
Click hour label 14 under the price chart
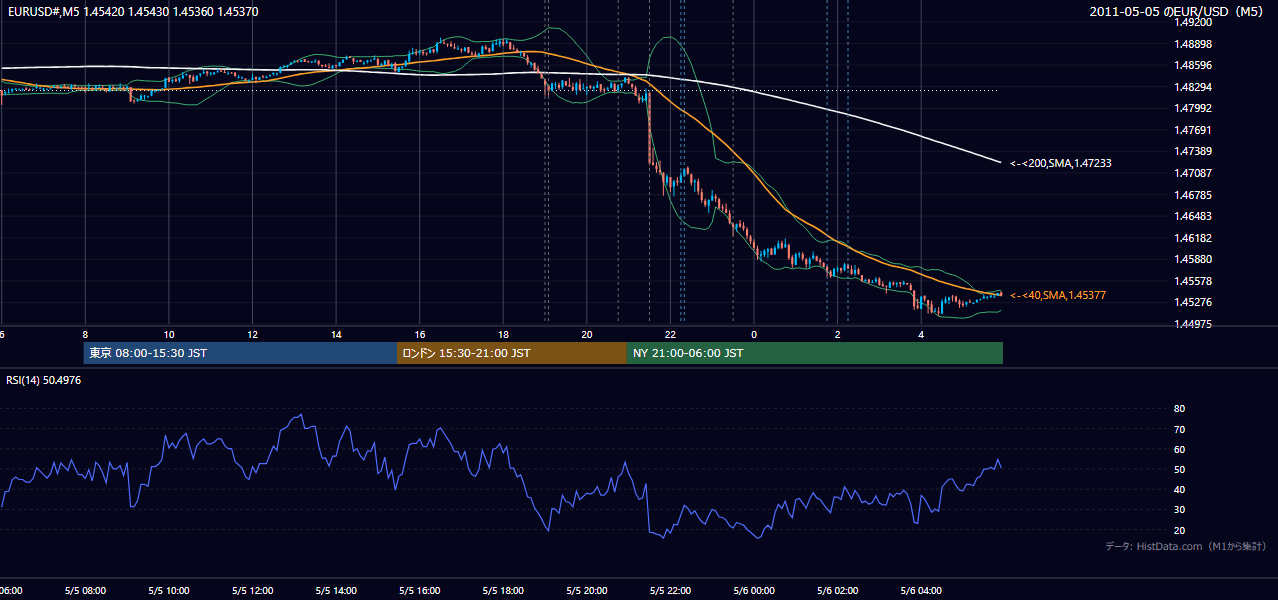(x=336, y=334)
